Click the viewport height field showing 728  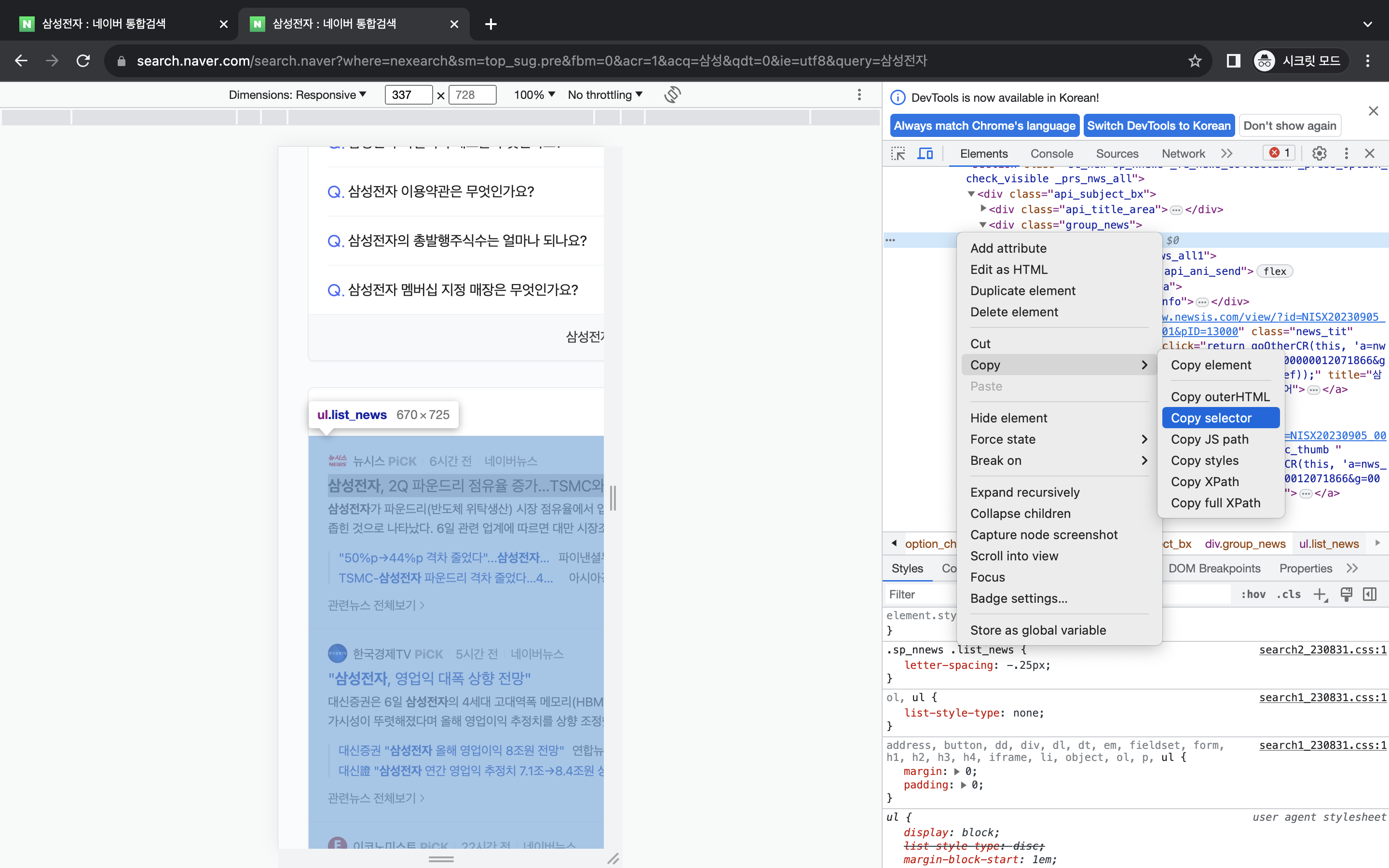472,95
